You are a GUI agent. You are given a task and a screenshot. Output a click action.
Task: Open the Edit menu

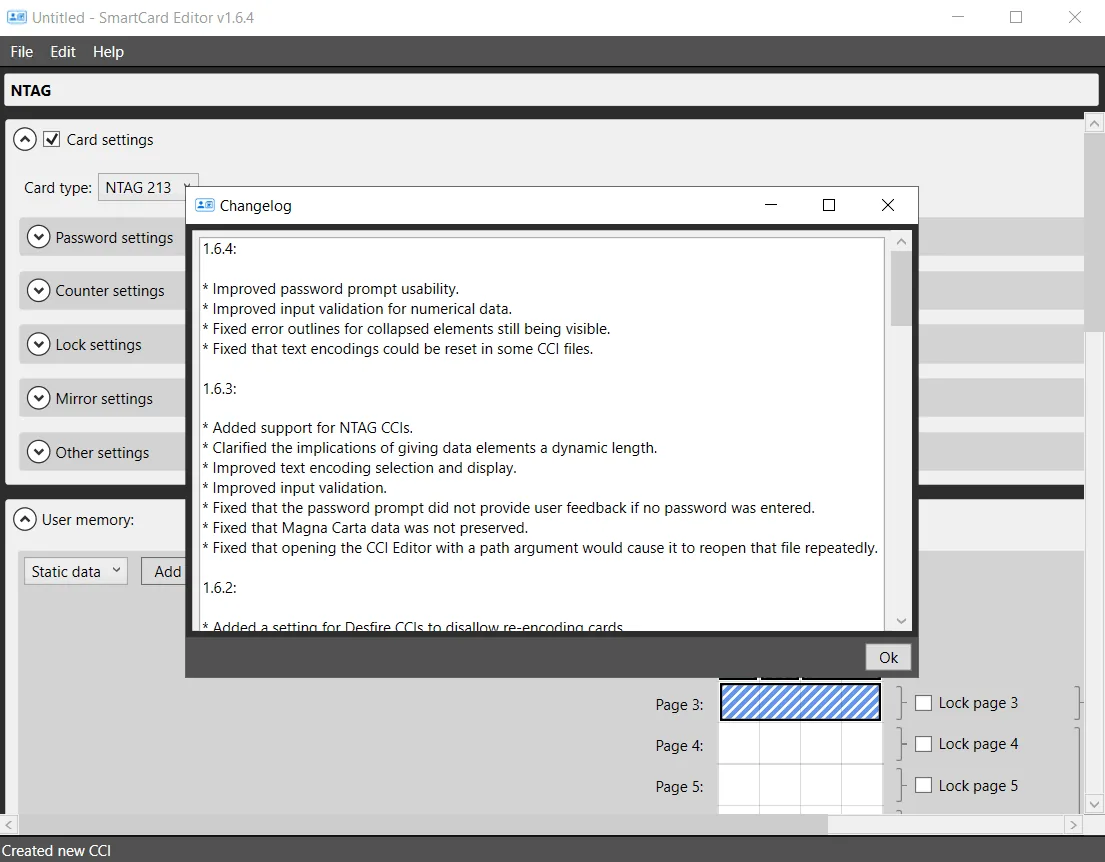[63, 51]
